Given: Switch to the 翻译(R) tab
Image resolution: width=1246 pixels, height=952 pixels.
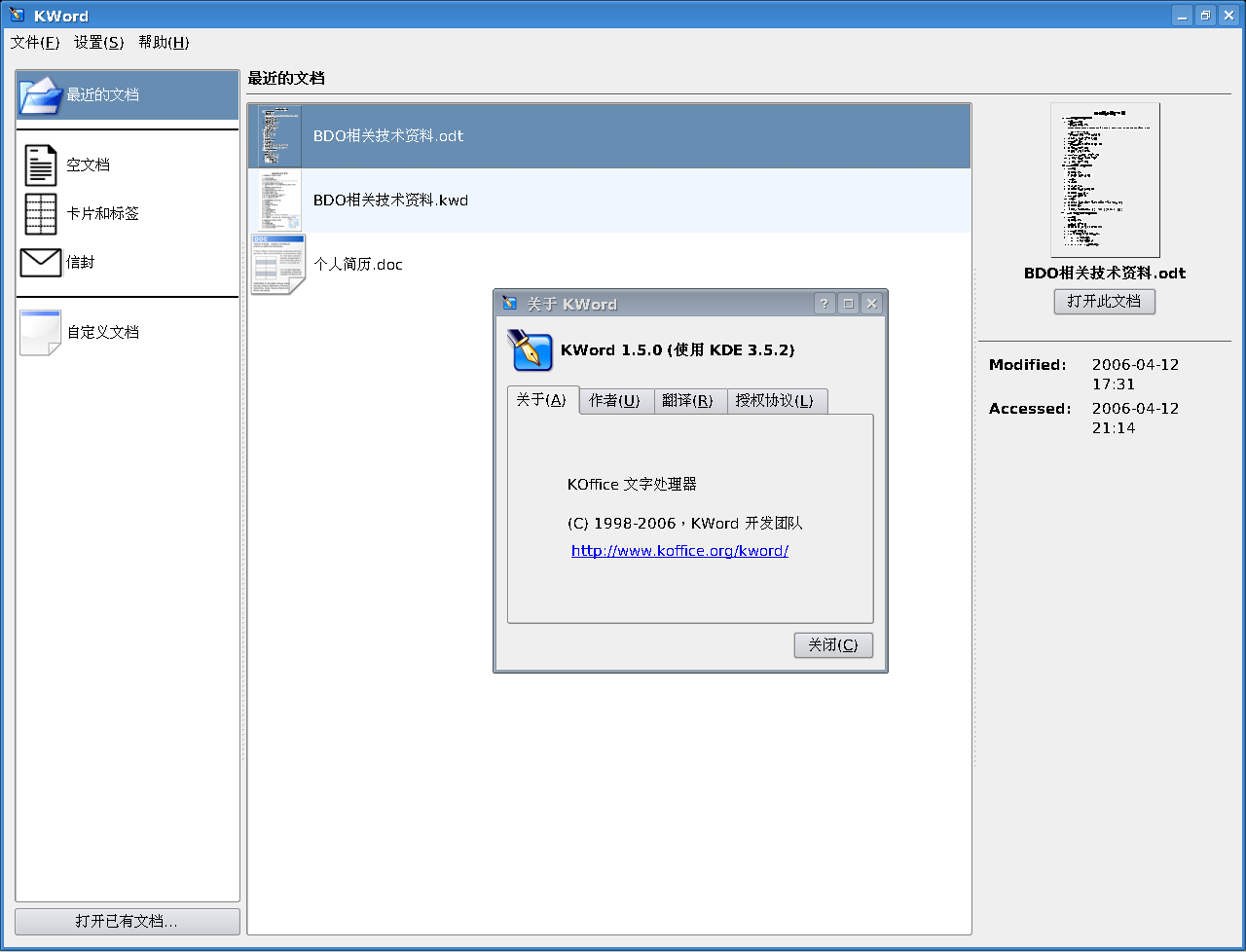Looking at the screenshot, I should coord(689,401).
